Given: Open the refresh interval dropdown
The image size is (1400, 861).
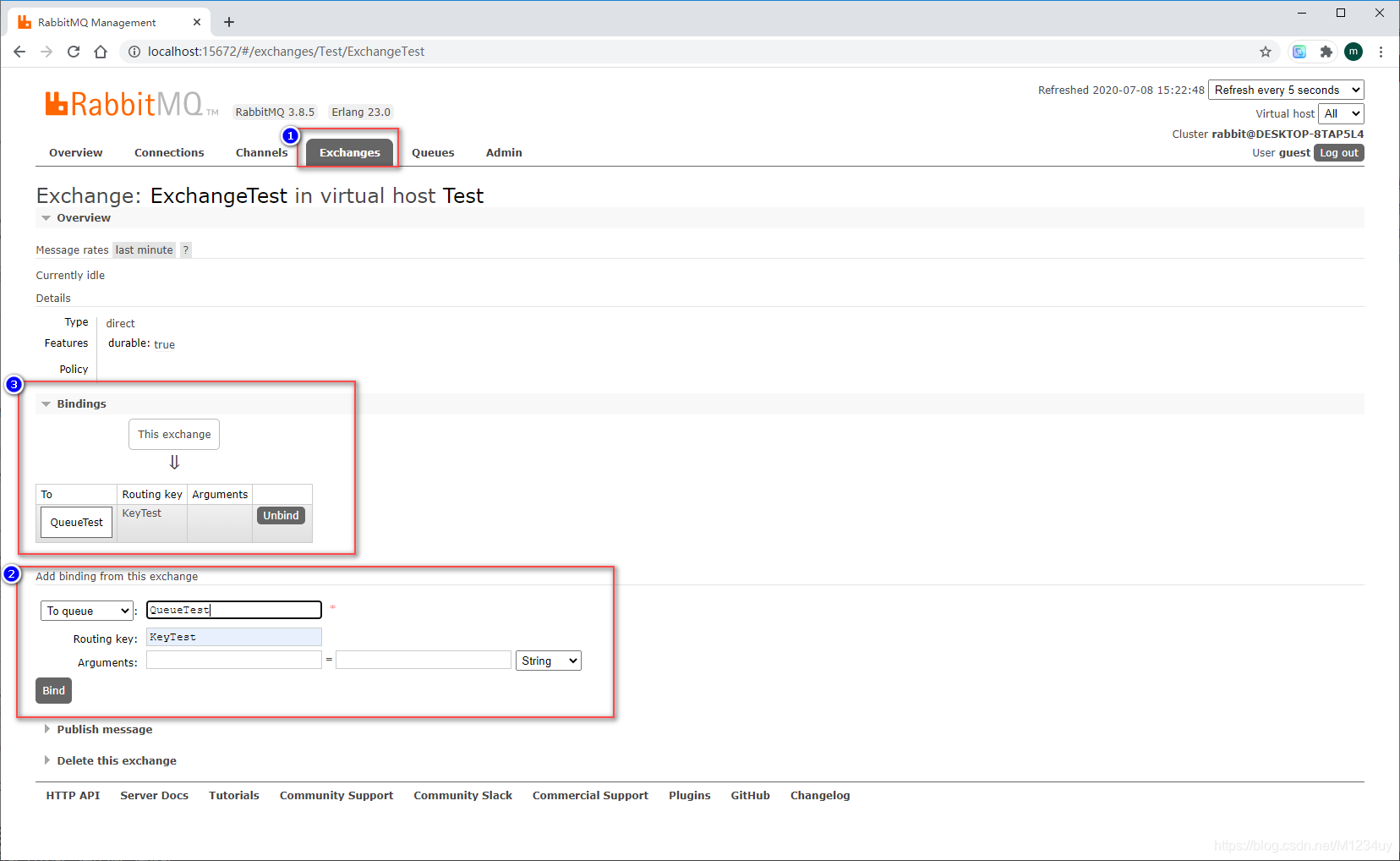Looking at the screenshot, I should (1286, 90).
